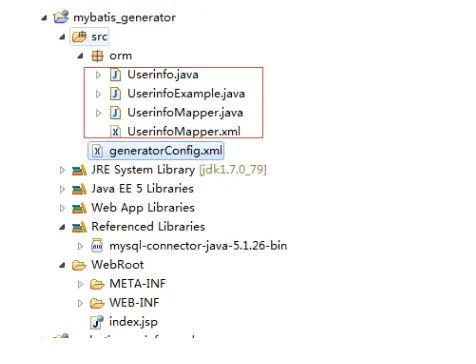Click the orm package icon
The height and width of the screenshot is (364, 476).
pyautogui.click(x=97, y=56)
